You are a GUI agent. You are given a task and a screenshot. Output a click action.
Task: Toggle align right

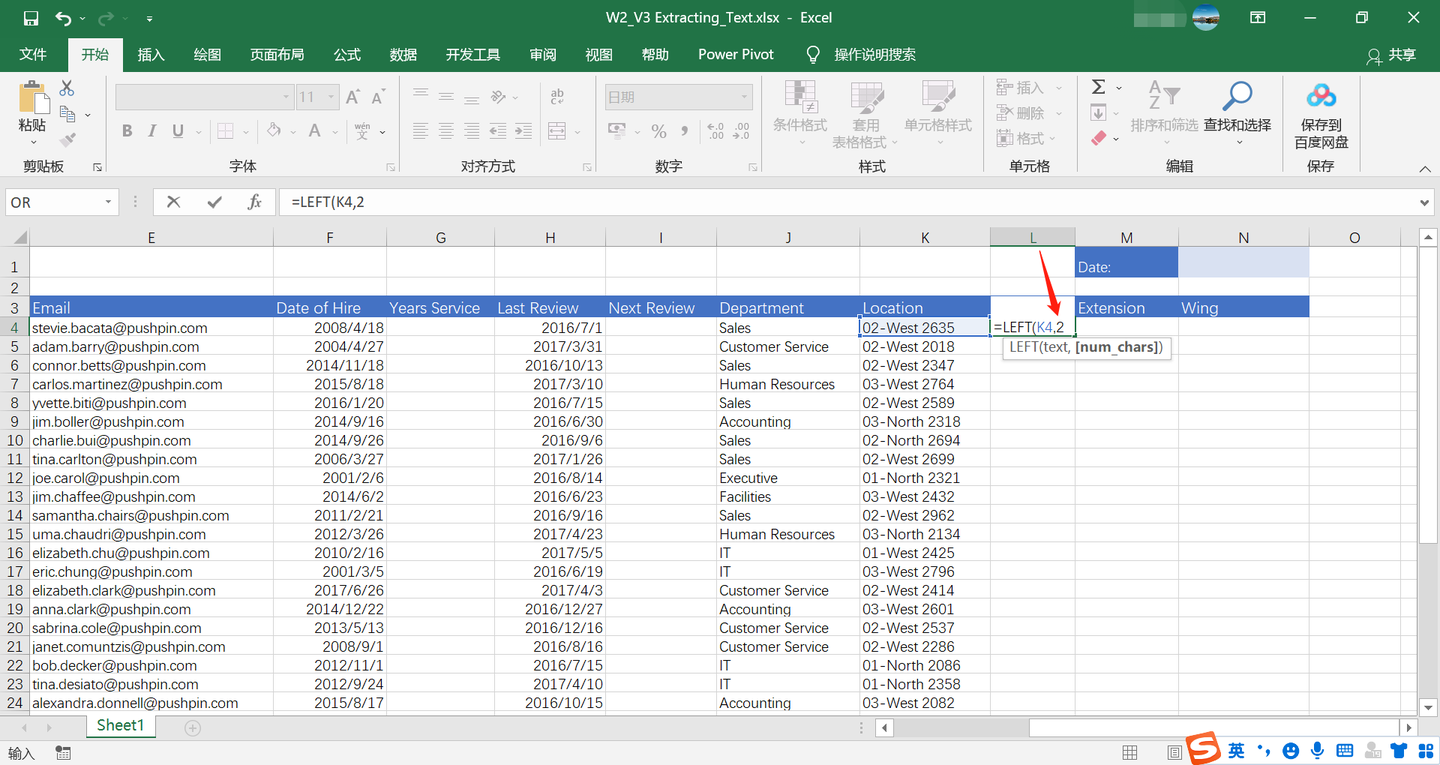471,131
